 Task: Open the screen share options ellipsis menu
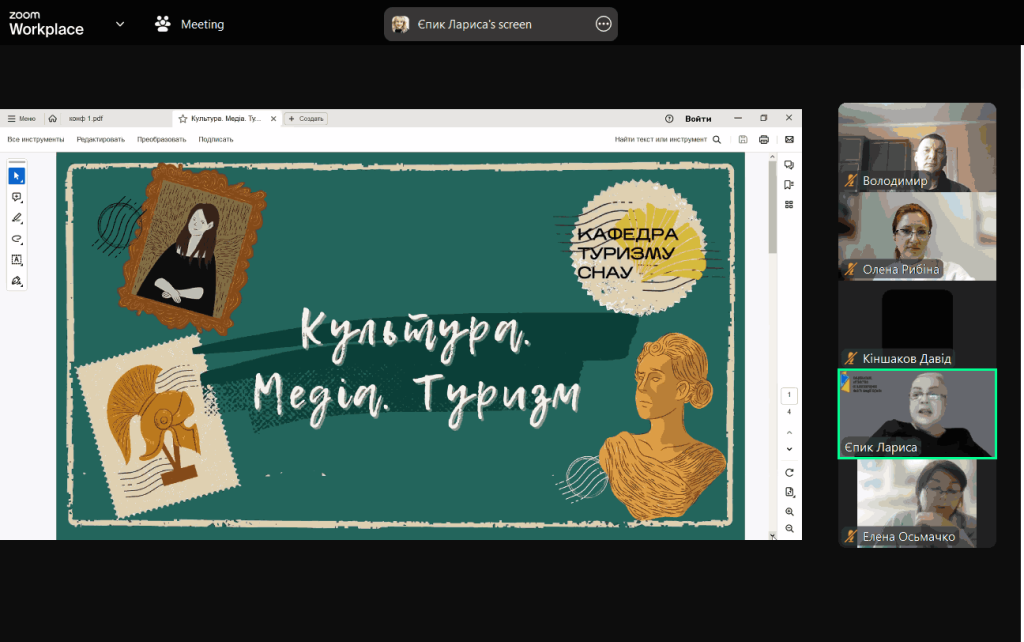coord(603,24)
